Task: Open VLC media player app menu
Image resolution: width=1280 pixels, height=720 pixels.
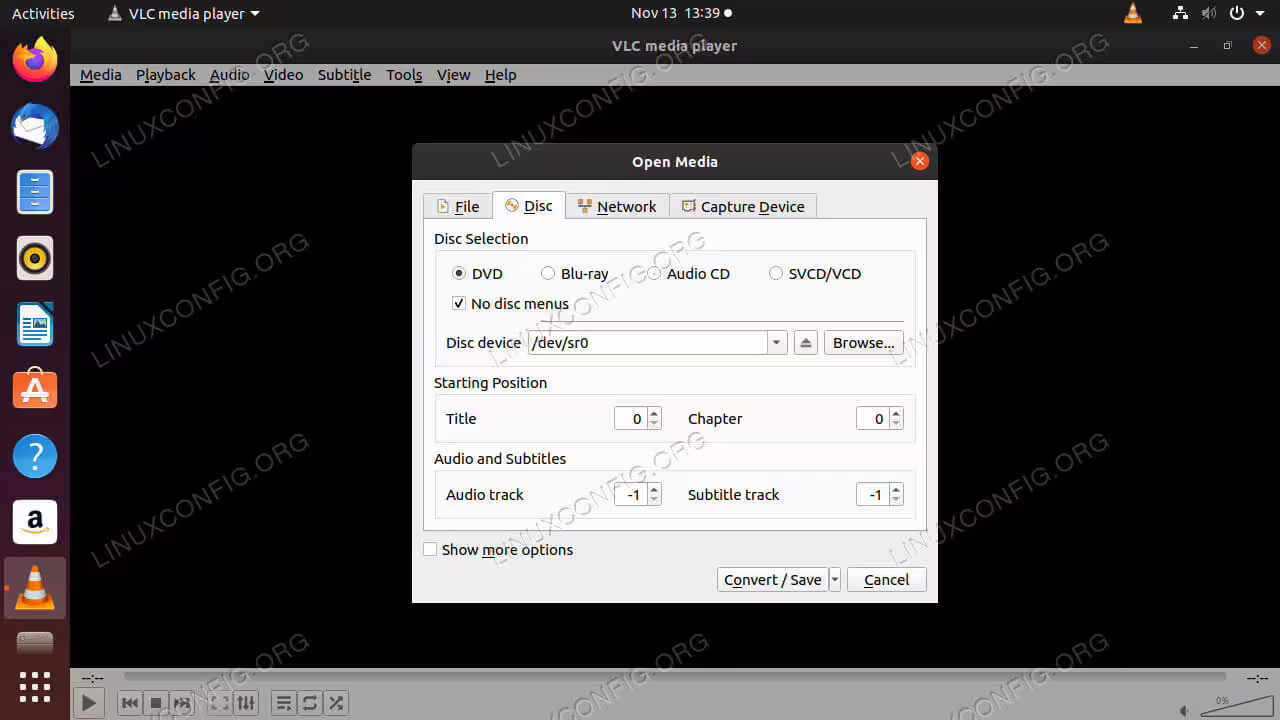Action: [183, 13]
